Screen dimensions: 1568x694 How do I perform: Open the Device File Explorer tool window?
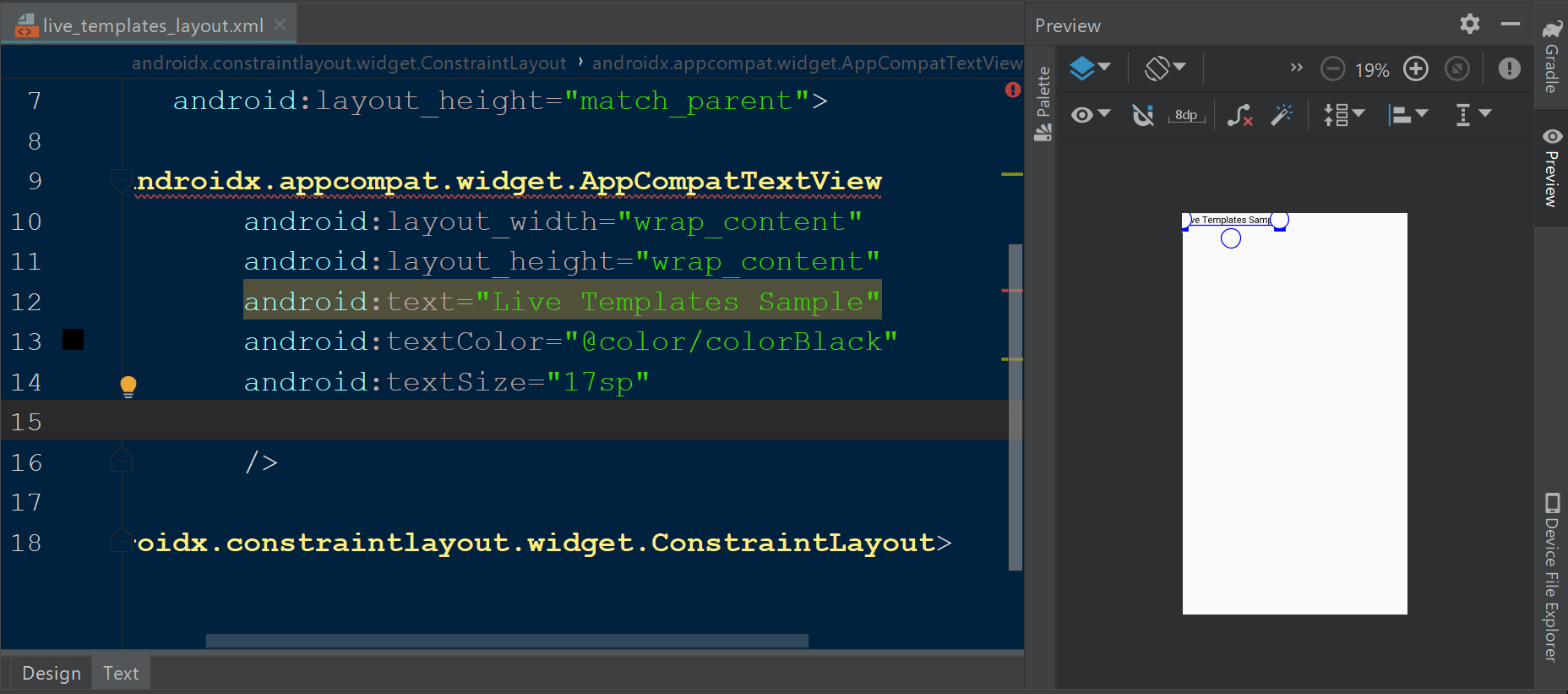[x=1552, y=577]
